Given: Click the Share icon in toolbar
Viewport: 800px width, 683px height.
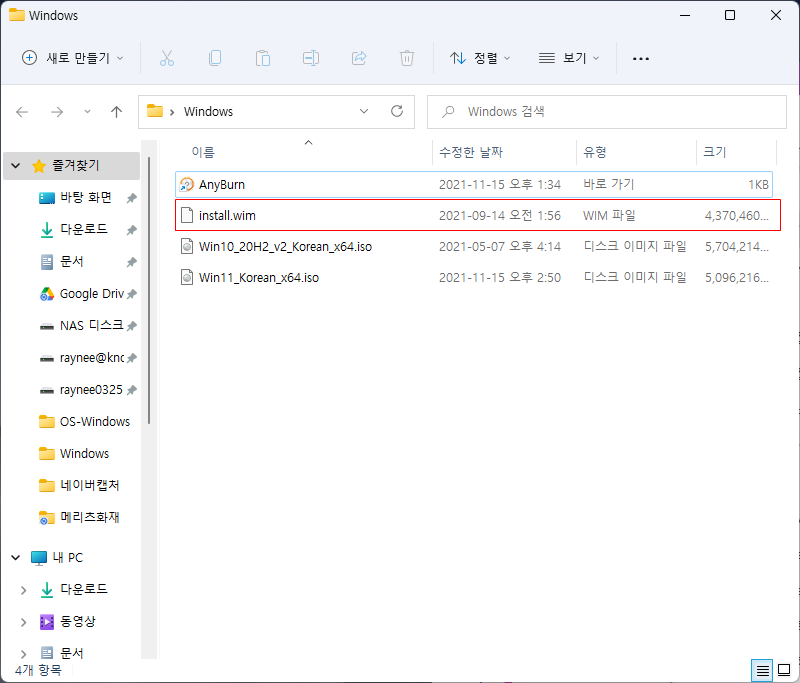Looking at the screenshot, I should point(359,58).
